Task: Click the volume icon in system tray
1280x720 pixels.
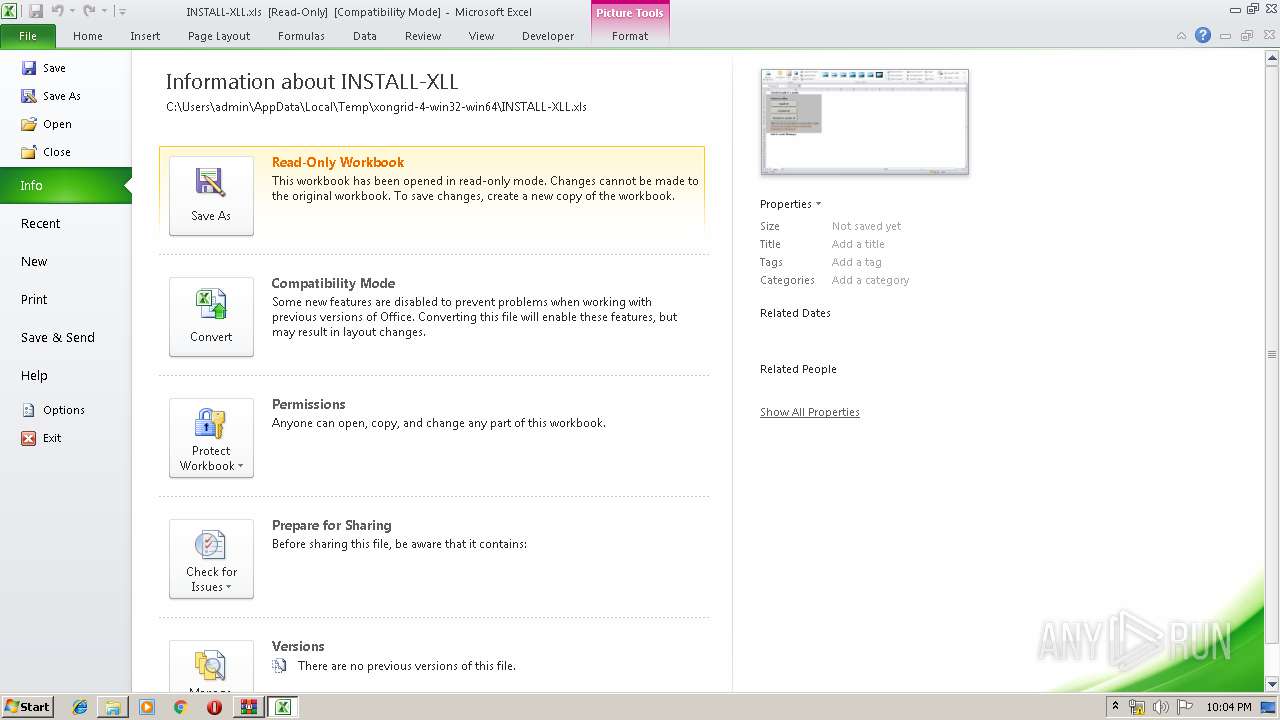Action: coord(1161,707)
